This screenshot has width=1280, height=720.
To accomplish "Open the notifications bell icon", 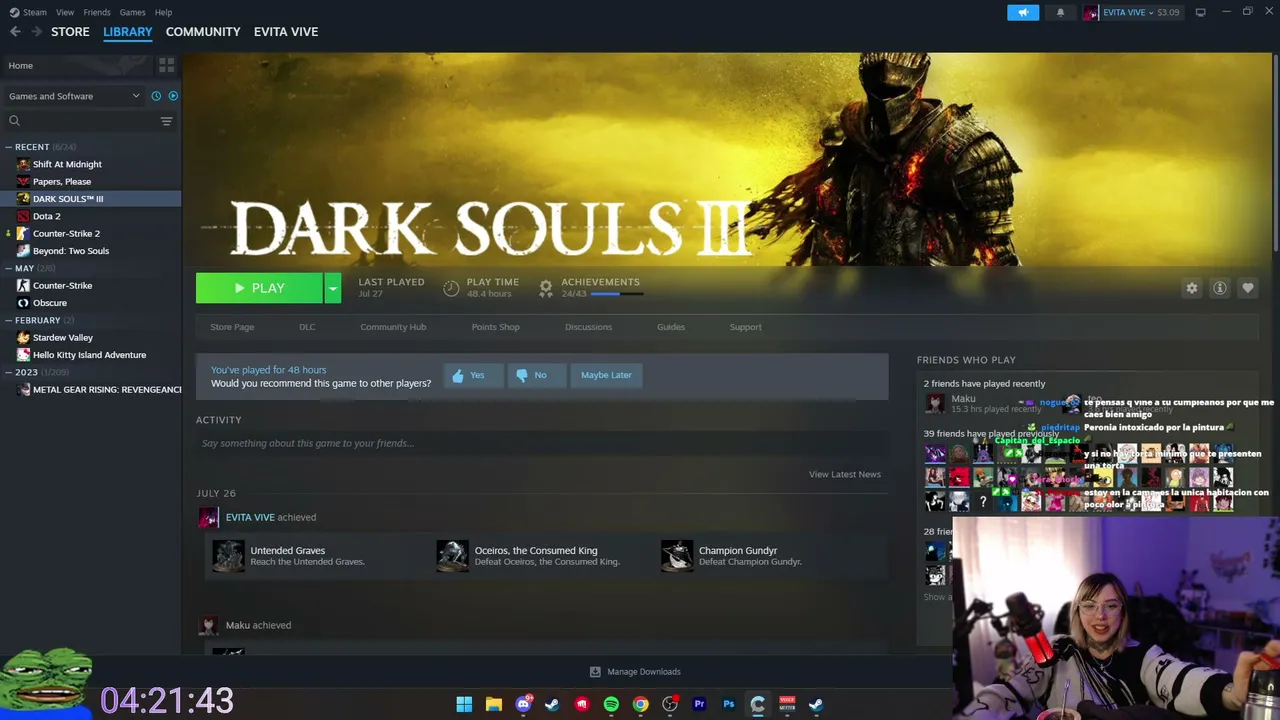I will click(x=1060, y=12).
